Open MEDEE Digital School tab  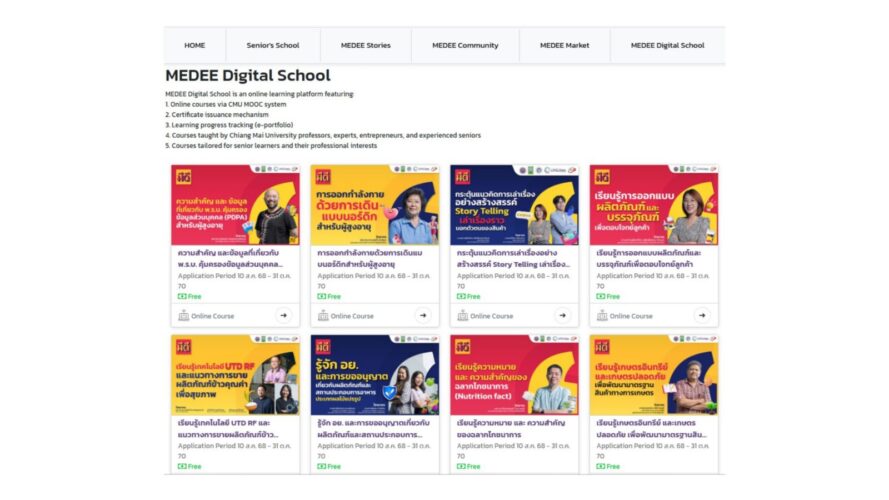click(667, 45)
